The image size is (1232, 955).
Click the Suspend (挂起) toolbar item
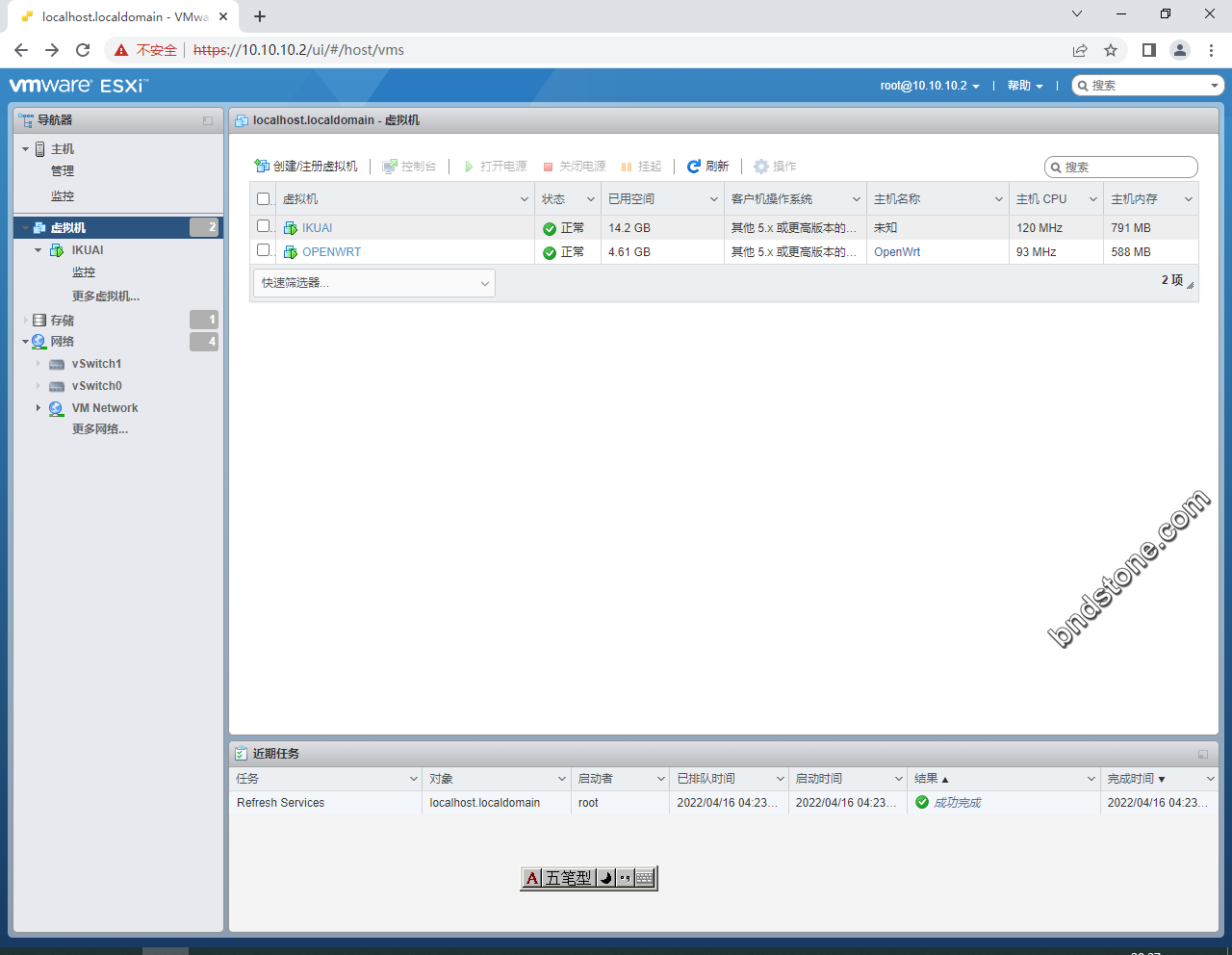pyautogui.click(x=642, y=167)
